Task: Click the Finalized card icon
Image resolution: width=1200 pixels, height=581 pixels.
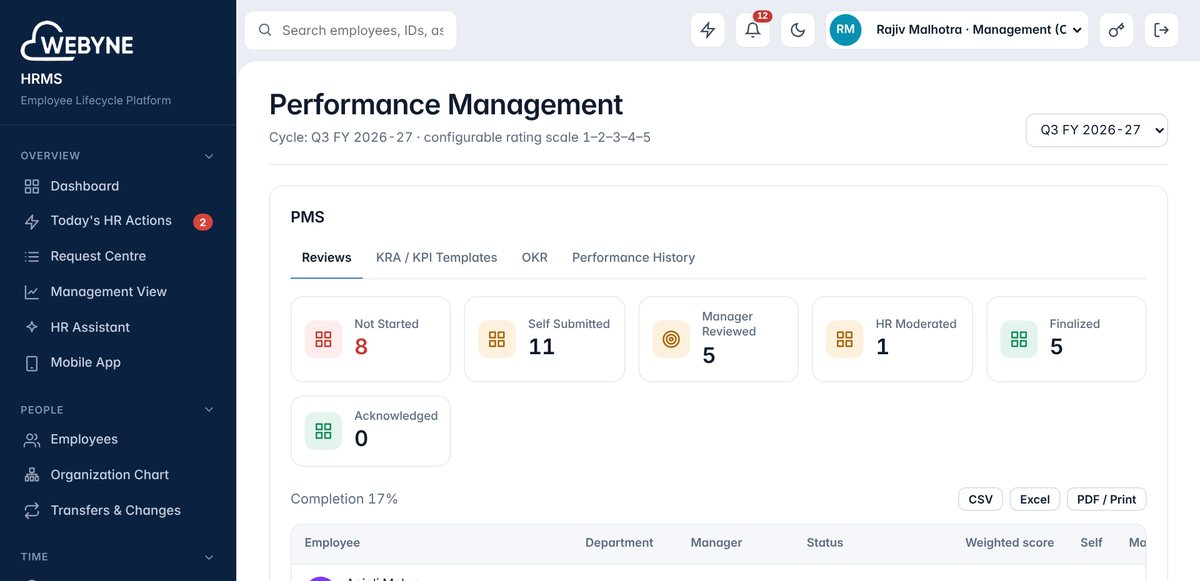Action: tap(1019, 339)
